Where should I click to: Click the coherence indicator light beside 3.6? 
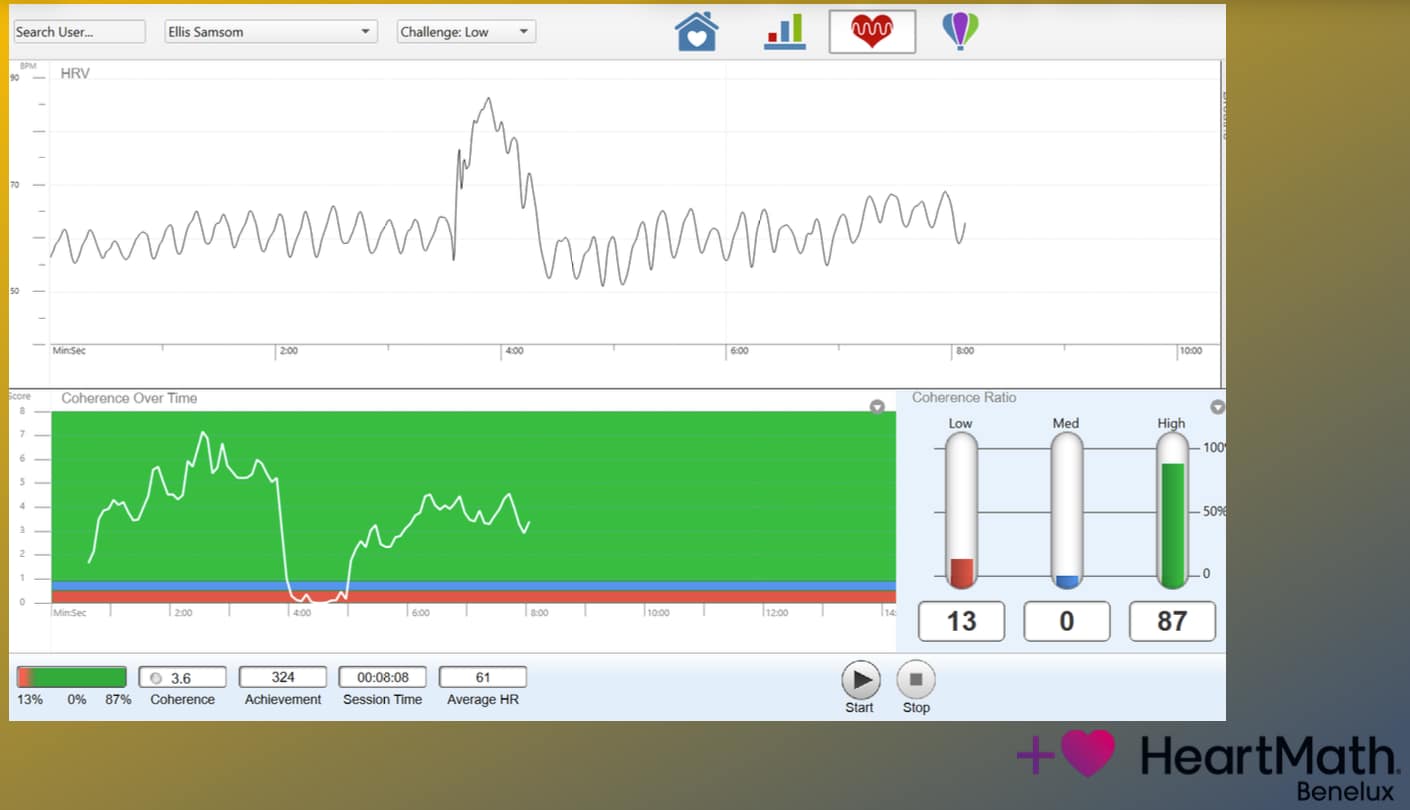point(156,676)
